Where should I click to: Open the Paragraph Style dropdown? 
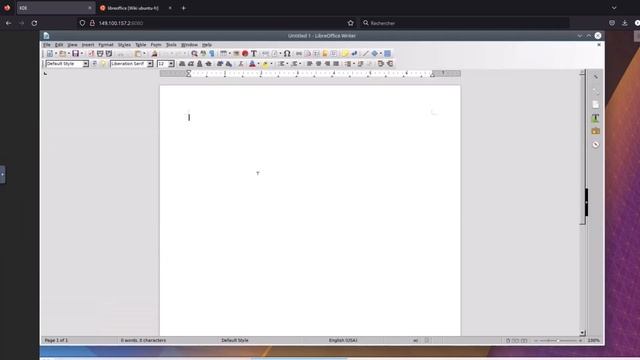86,64
